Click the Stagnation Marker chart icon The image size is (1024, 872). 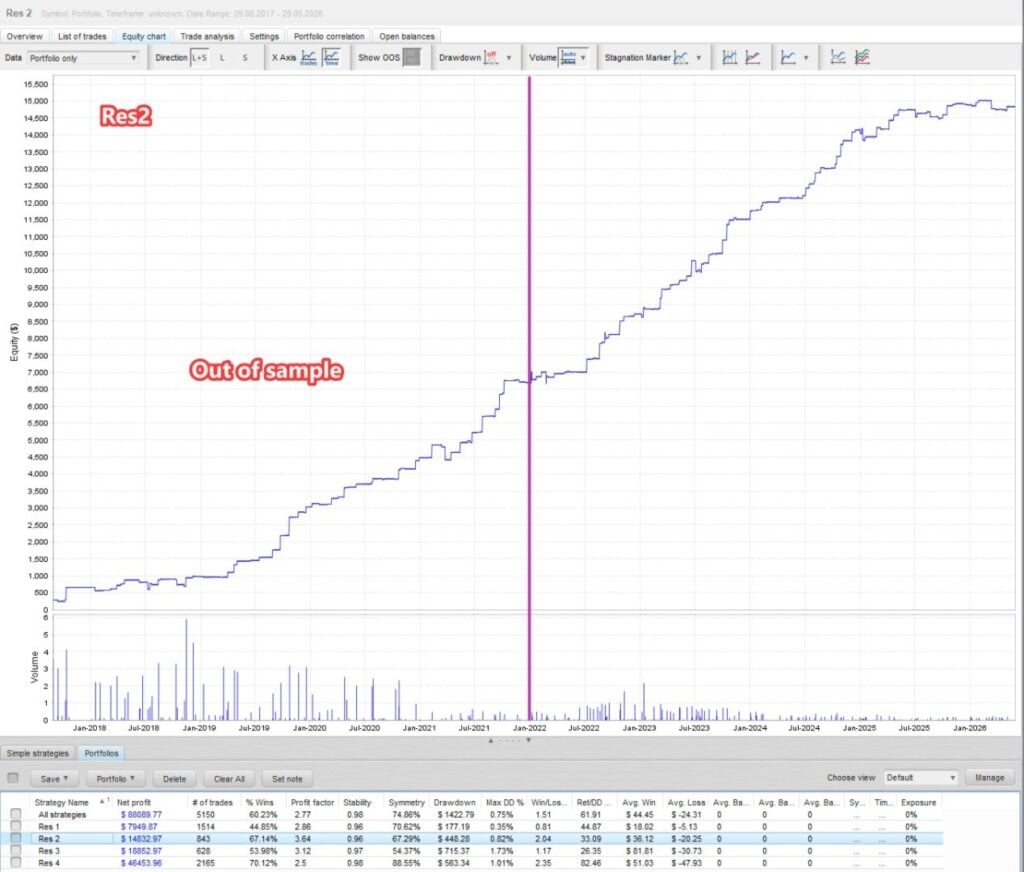tap(680, 58)
